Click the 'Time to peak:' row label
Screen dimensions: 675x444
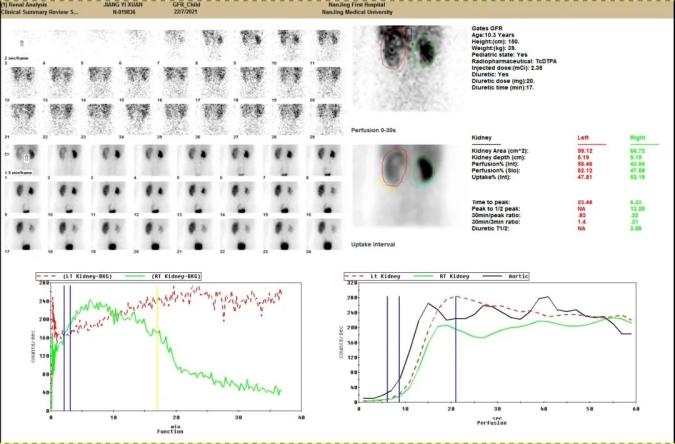tap(491, 202)
